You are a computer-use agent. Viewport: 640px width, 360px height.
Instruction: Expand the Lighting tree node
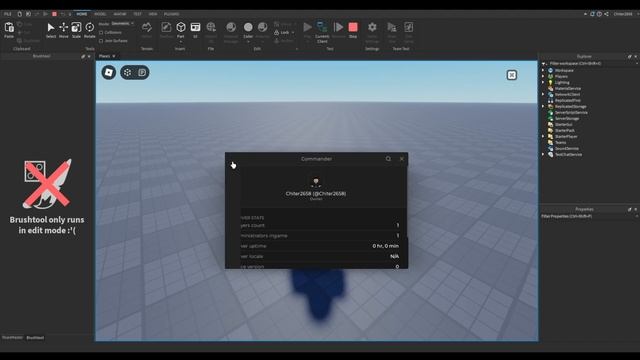pyautogui.click(x=543, y=82)
